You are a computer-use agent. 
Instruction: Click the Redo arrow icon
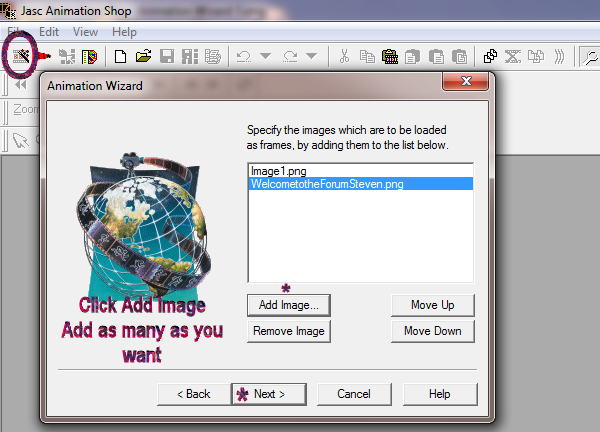click(290, 57)
